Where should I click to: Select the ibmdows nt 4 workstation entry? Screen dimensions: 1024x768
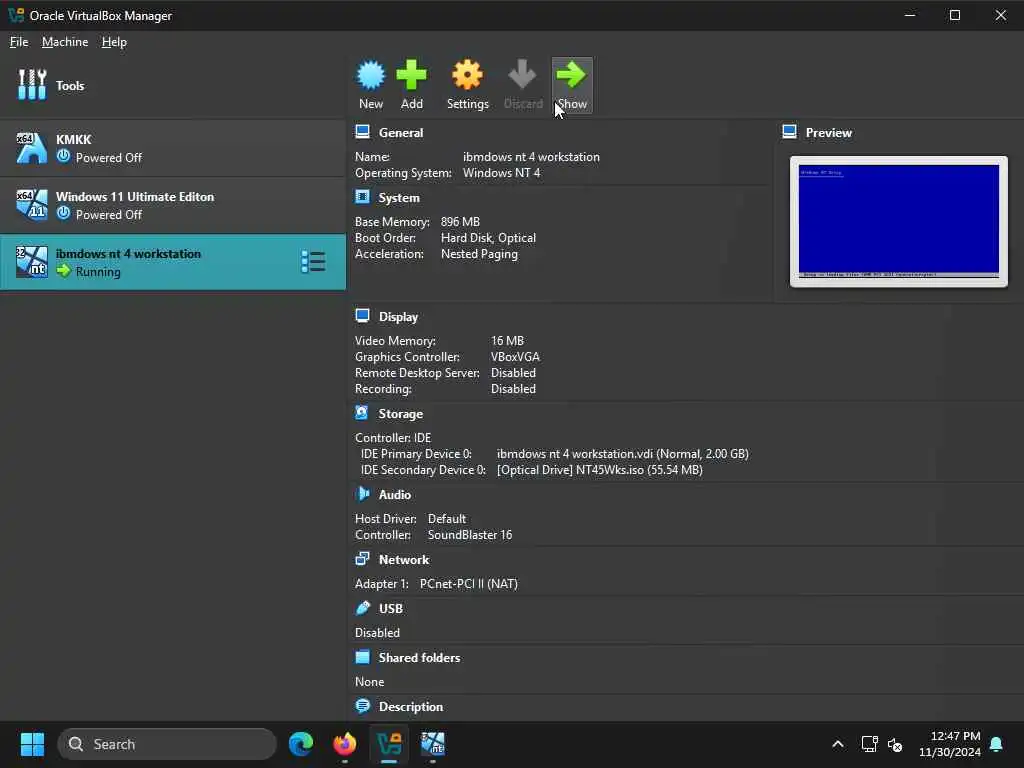pyautogui.click(x=172, y=262)
